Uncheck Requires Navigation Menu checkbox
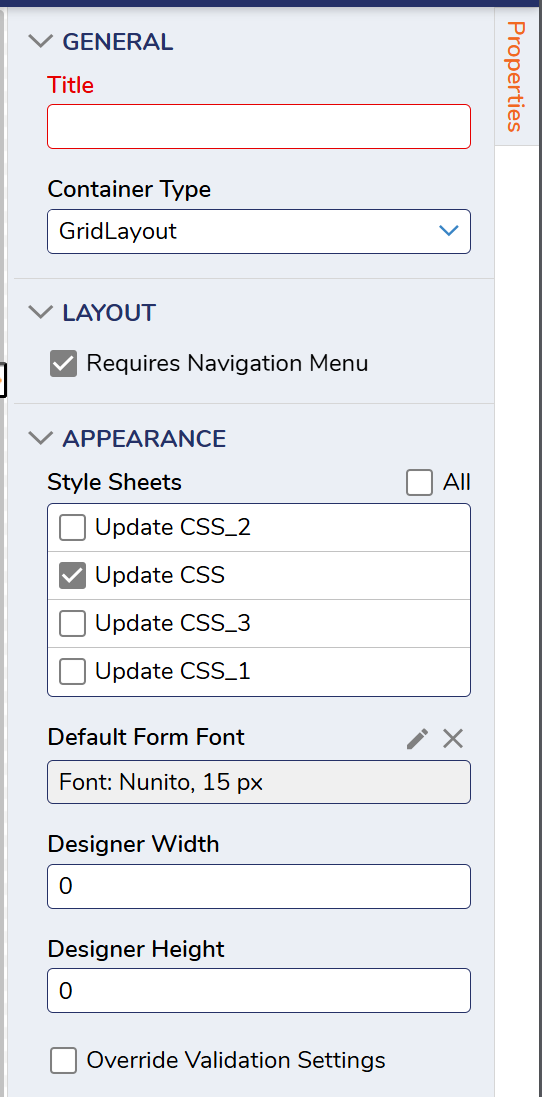The width and height of the screenshot is (542, 1097). tap(64, 364)
